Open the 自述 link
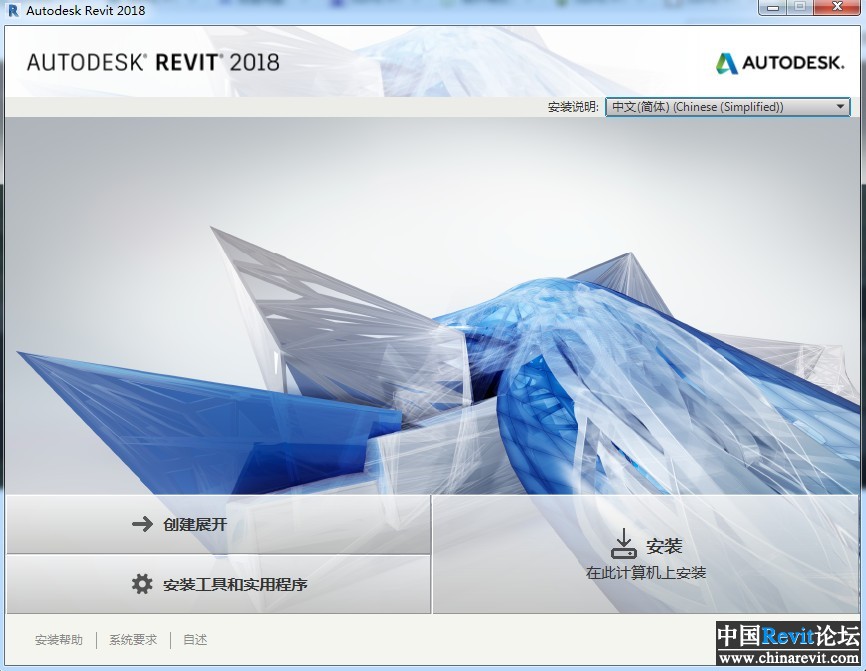Viewport: 866px width, 671px height. [x=195, y=640]
